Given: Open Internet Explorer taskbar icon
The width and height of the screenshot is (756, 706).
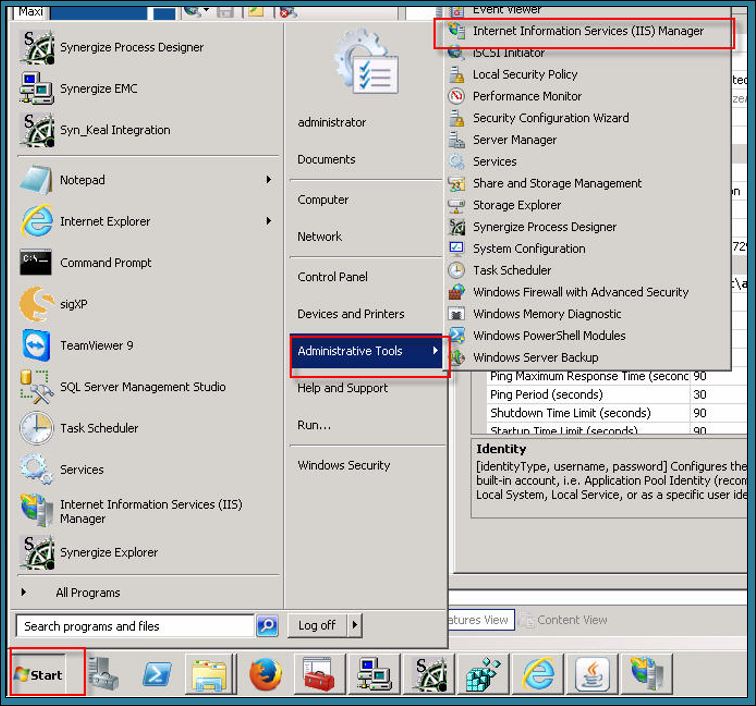Looking at the screenshot, I should pyautogui.click(x=539, y=674).
